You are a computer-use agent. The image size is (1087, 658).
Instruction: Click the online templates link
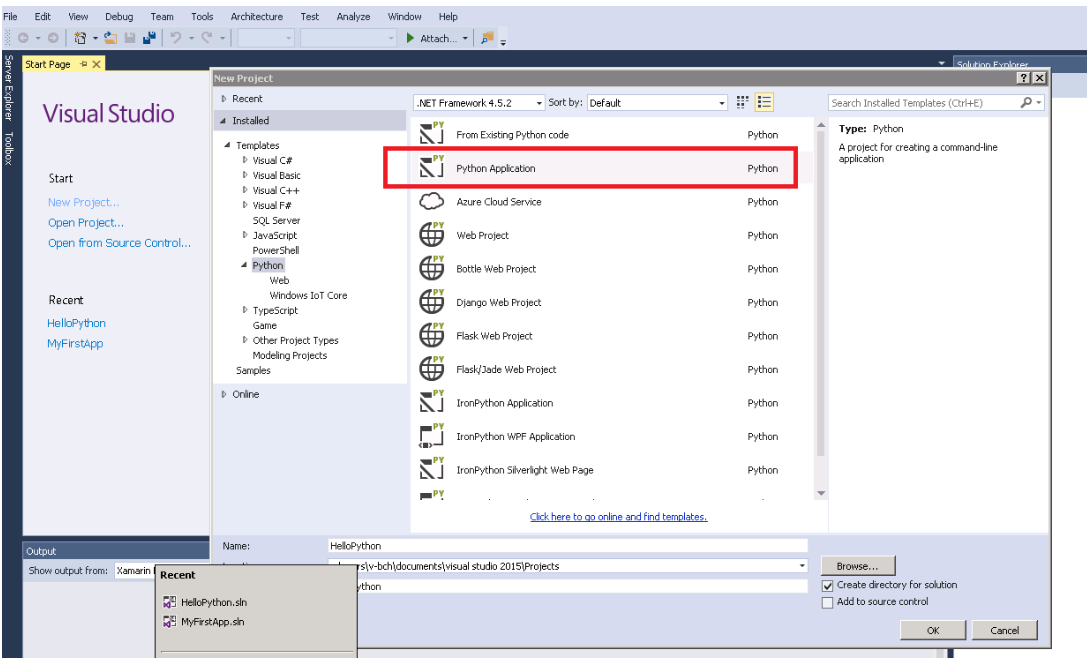618,517
